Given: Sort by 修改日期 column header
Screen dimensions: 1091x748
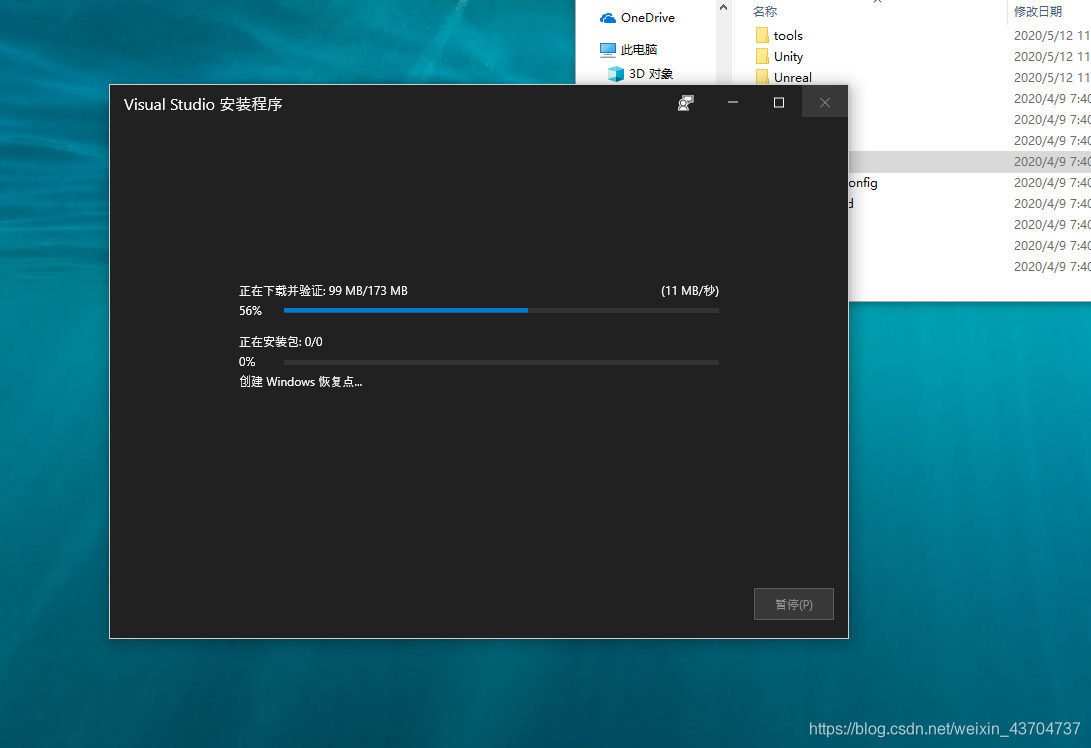Looking at the screenshot, I should pos(1037,12).
